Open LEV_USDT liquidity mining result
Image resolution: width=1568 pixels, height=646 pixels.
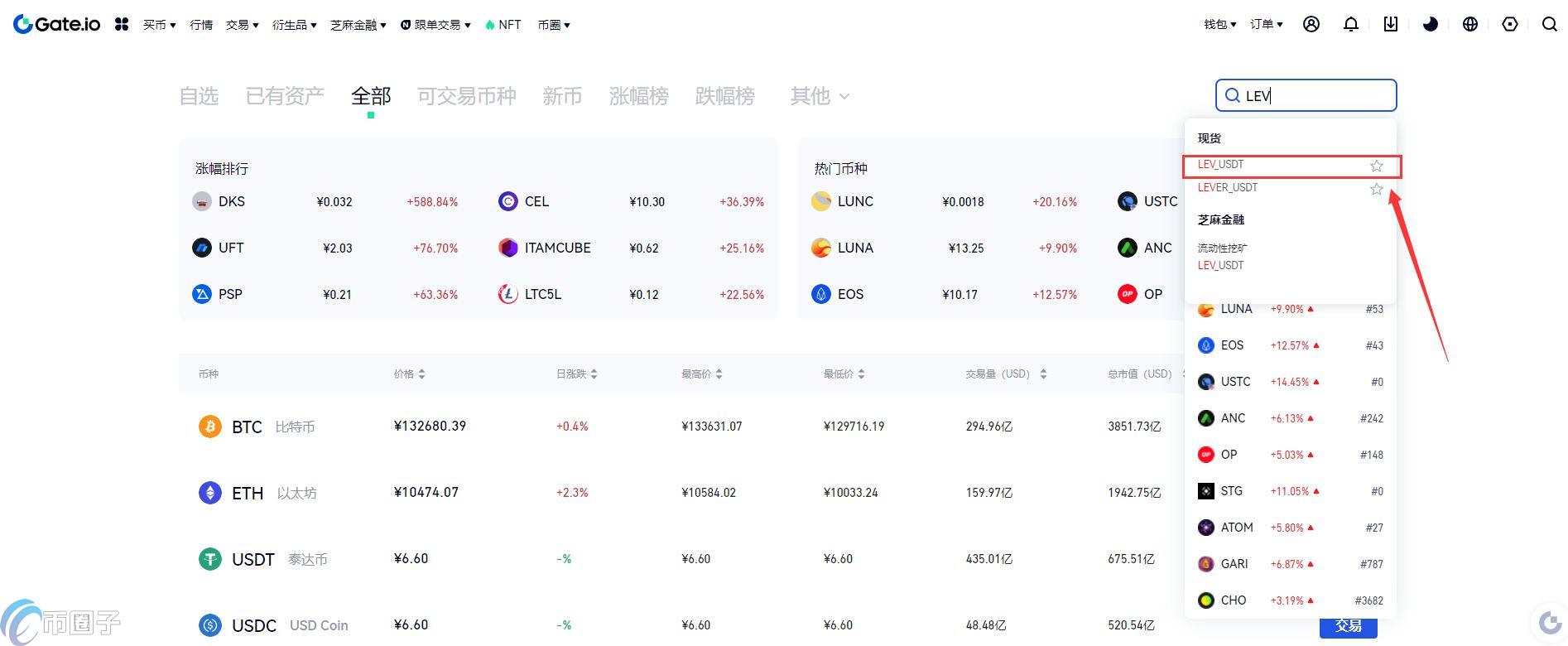1220,265
